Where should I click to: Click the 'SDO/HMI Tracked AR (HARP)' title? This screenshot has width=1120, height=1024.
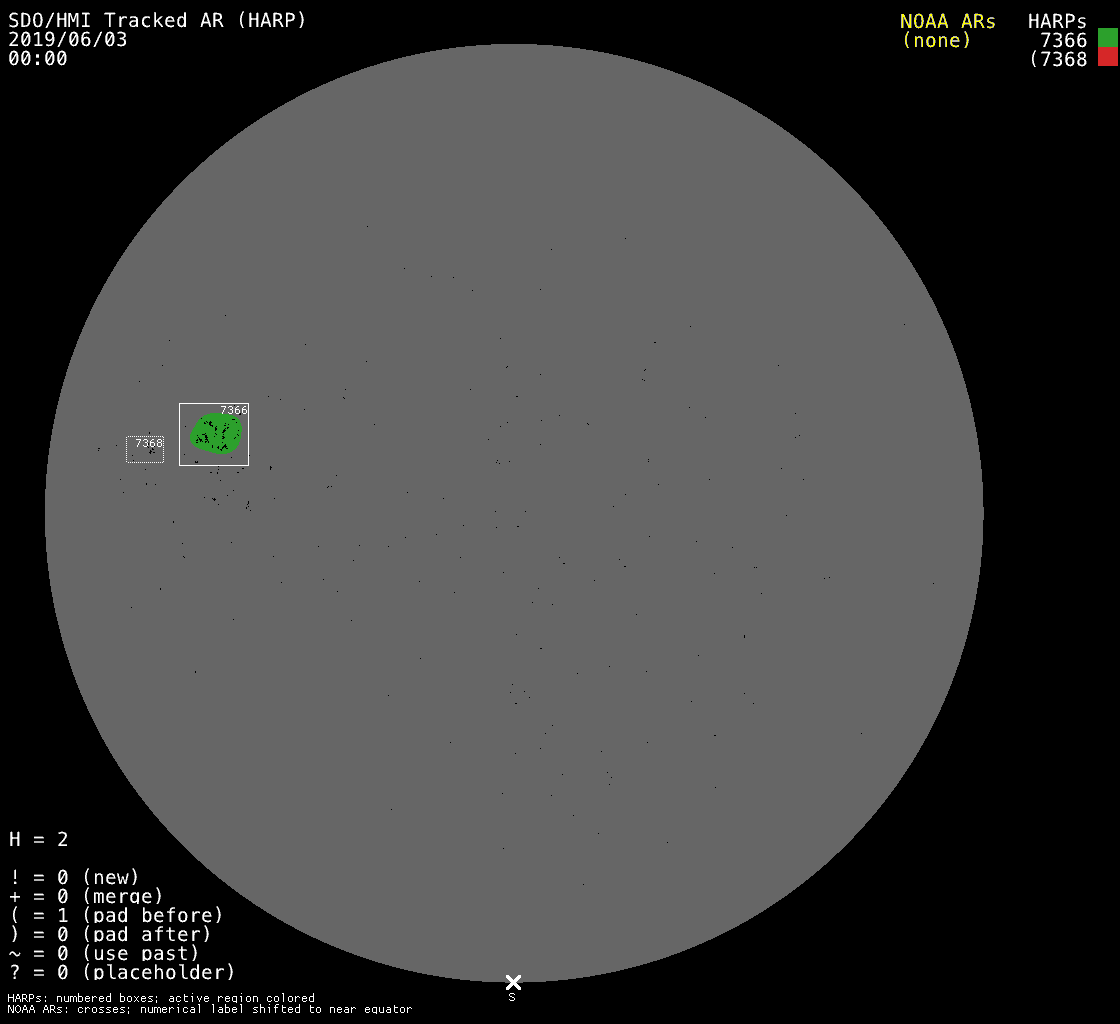[157, 20]
